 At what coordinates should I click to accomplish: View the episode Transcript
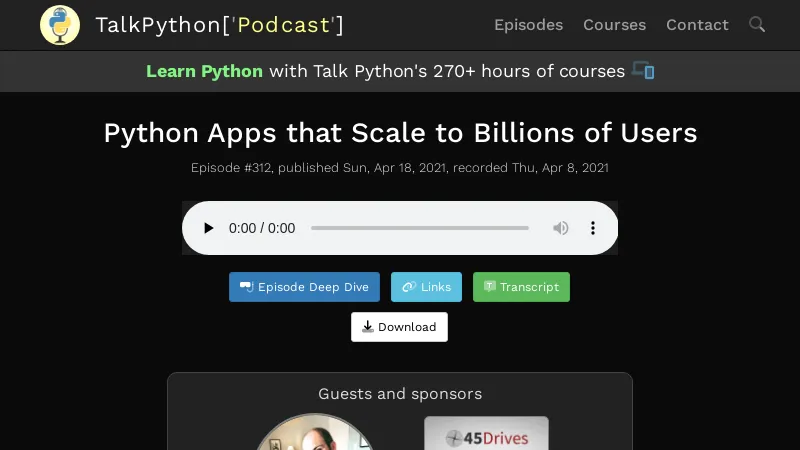point(521,287)
